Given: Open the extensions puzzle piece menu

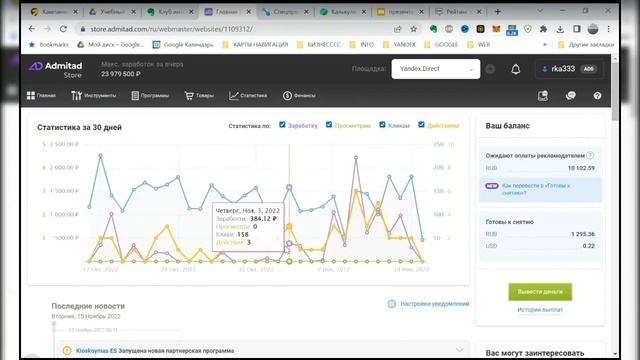Looking at the screenshot, I should coord(543,29).
